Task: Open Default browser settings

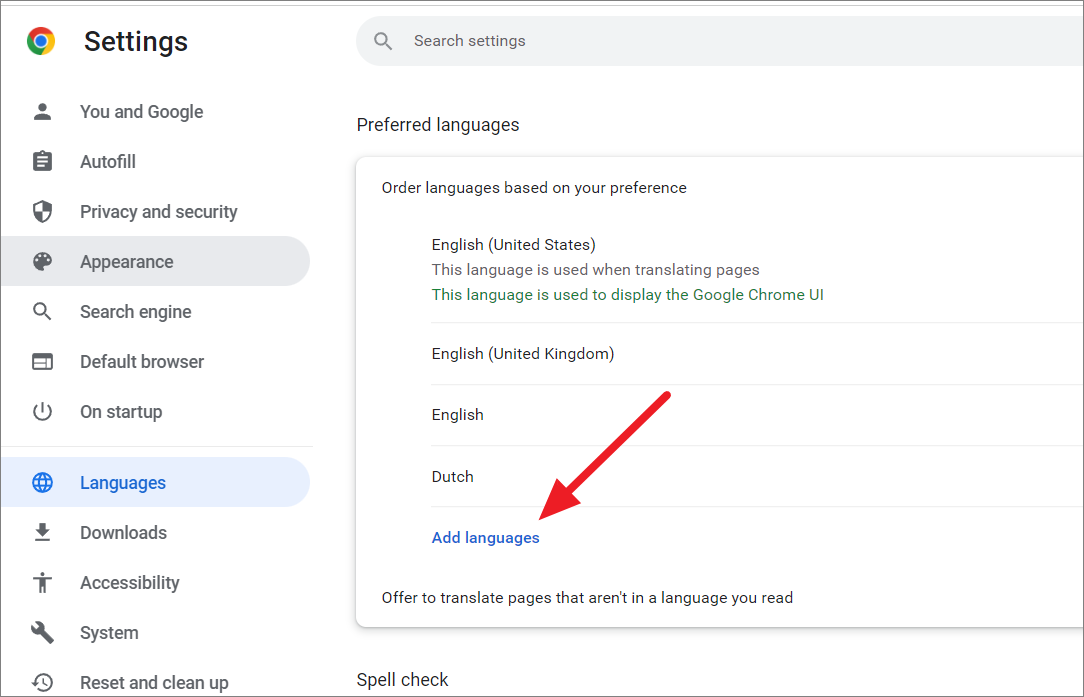Action: [156, 362]
